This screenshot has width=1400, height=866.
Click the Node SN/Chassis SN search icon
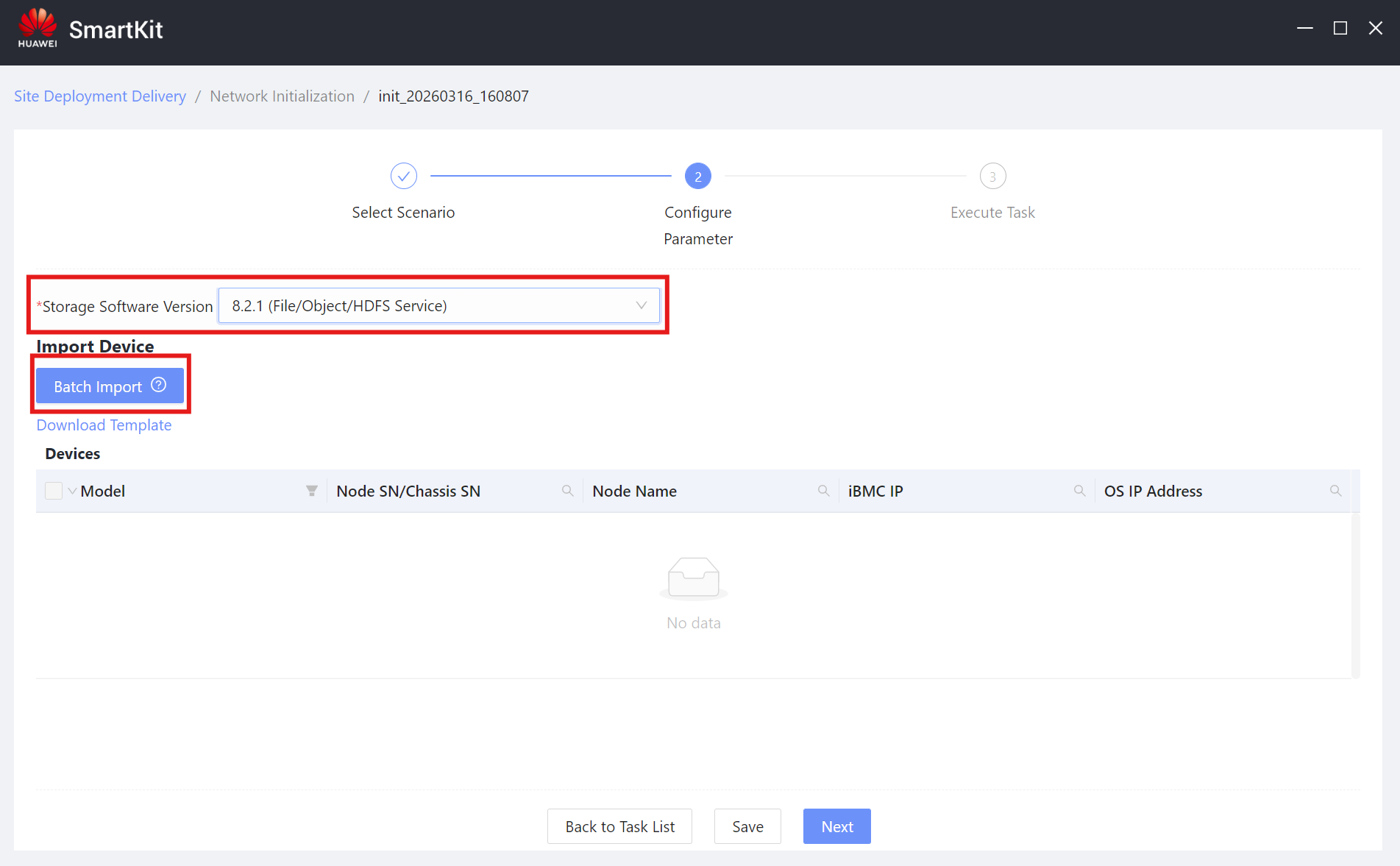point(567,491)
